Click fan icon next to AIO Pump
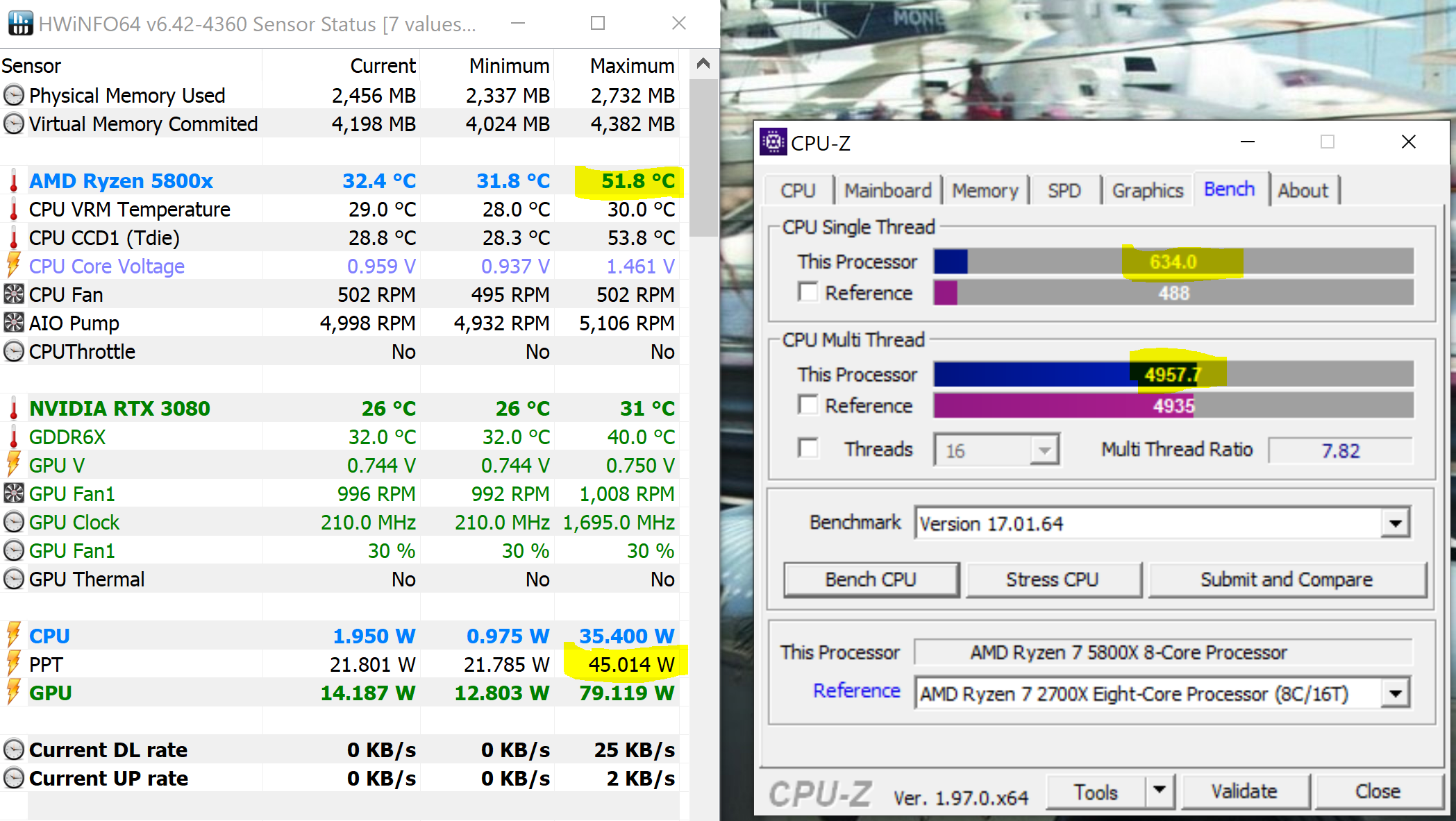1456x821 pixels. tap(13, 323)
